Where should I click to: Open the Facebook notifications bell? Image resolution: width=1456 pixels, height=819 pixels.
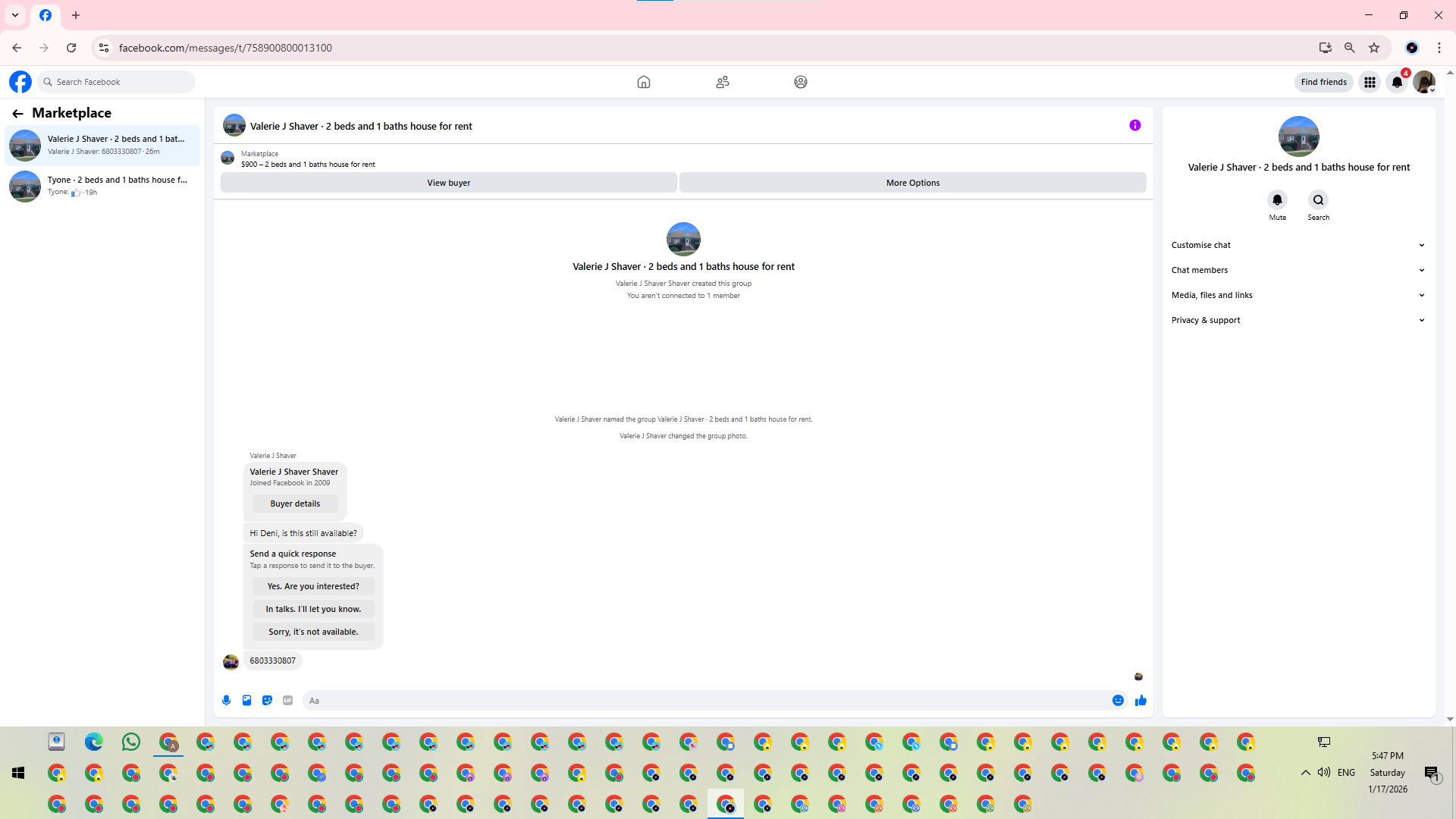[x=1397, y=82]
